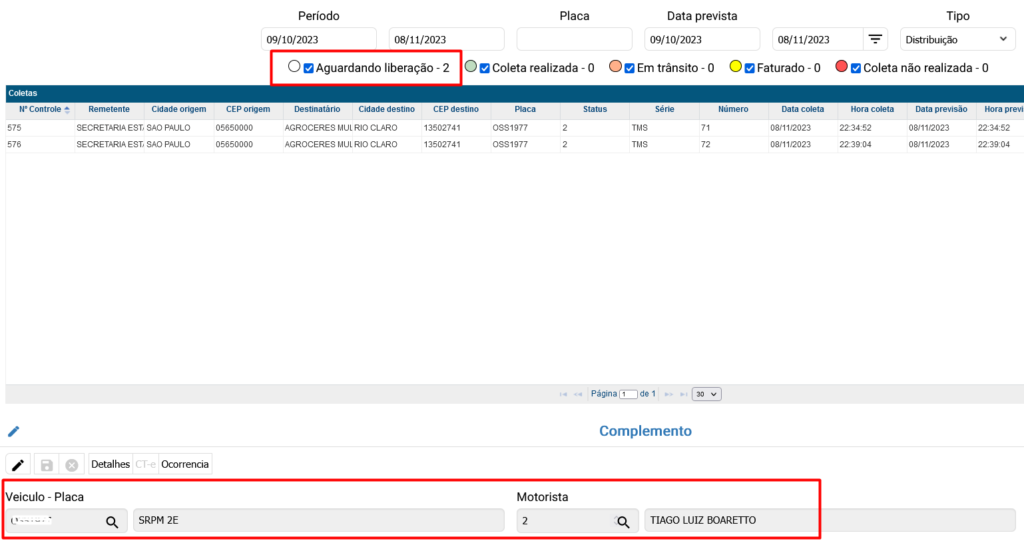1024x541 pixels.
Task: Toggle the Coleta realizada checkbox
Action: (x=485, y=68)
